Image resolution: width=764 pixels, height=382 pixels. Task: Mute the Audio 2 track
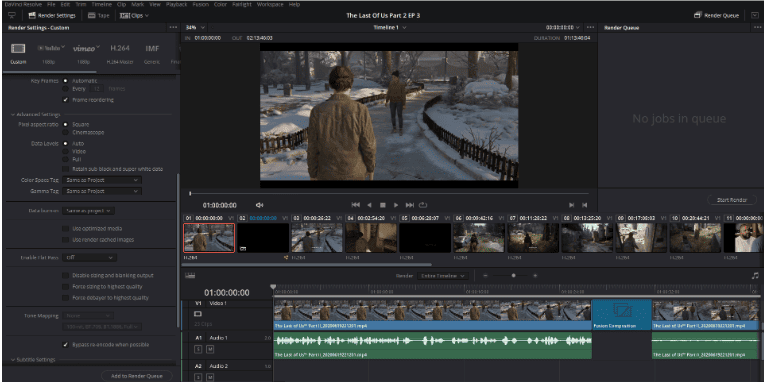click(210, 377)
